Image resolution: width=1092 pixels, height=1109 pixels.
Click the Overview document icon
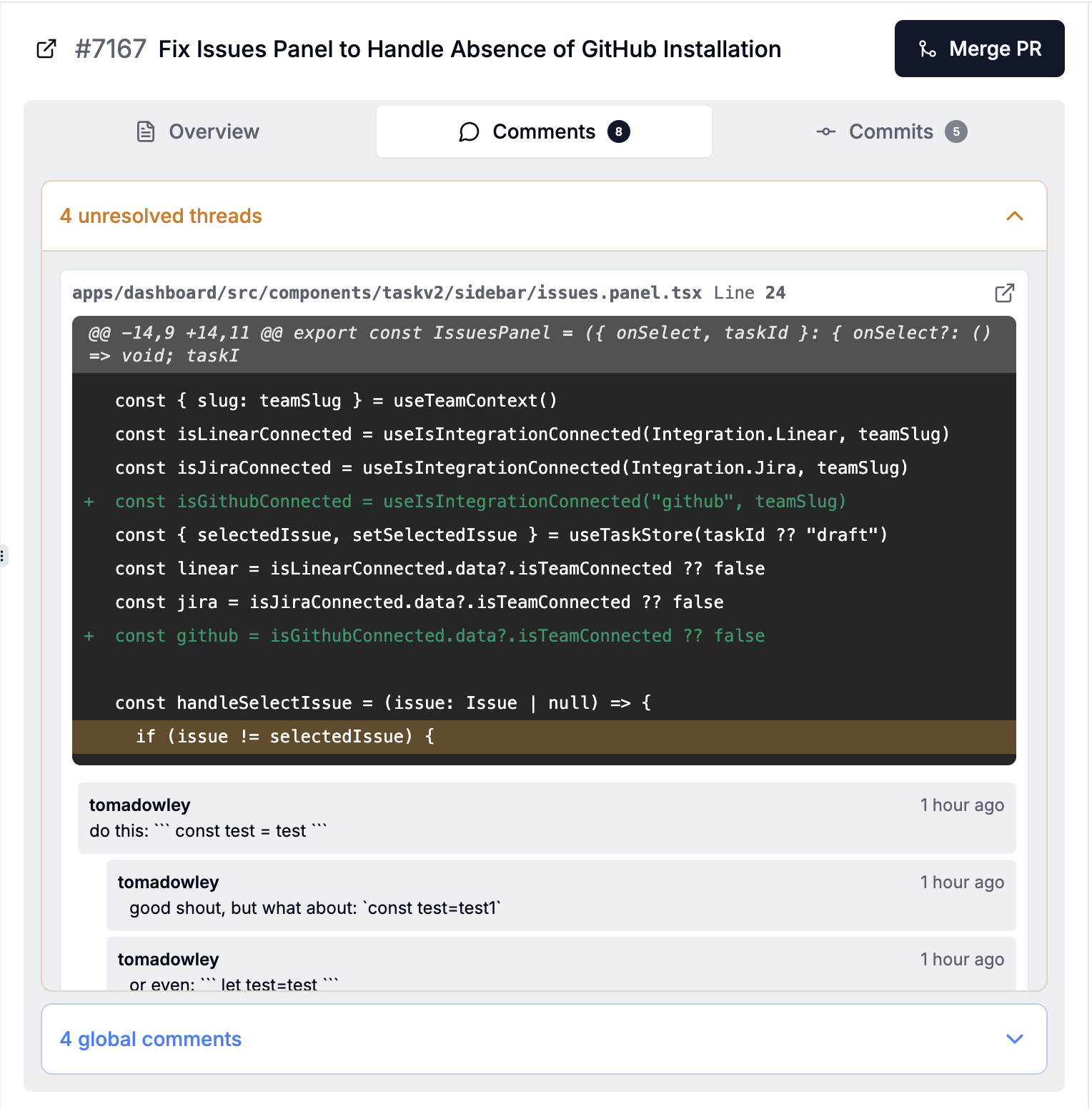coord(146,131)
